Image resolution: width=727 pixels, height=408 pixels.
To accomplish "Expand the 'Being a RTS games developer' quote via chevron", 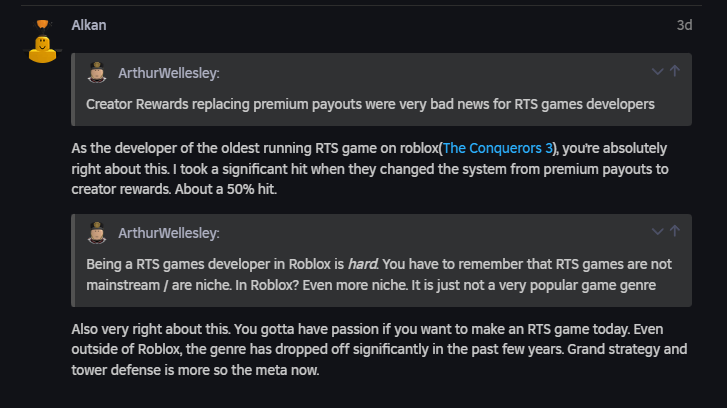I will tap(657, 232).
